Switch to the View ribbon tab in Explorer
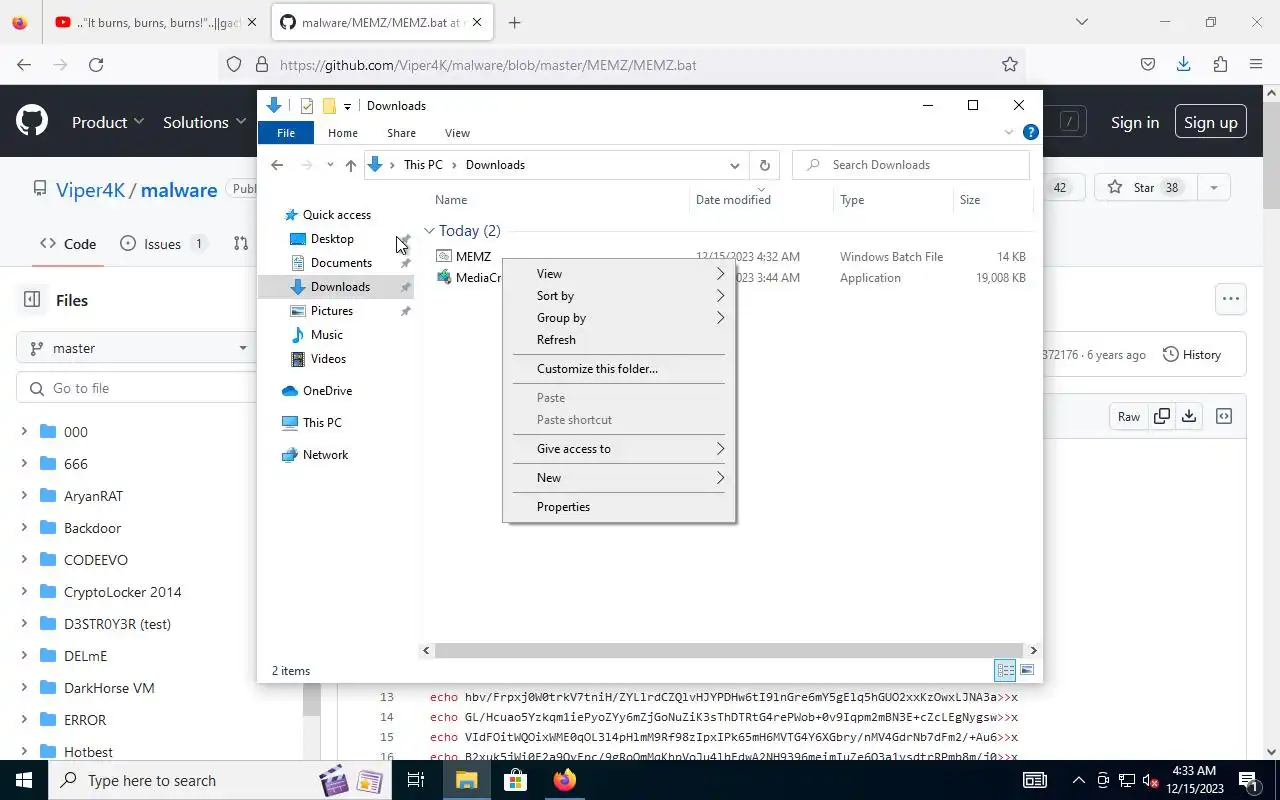The width and height of the screenshot is (1280, 800). pyautogui.click(x=457, y=133)
